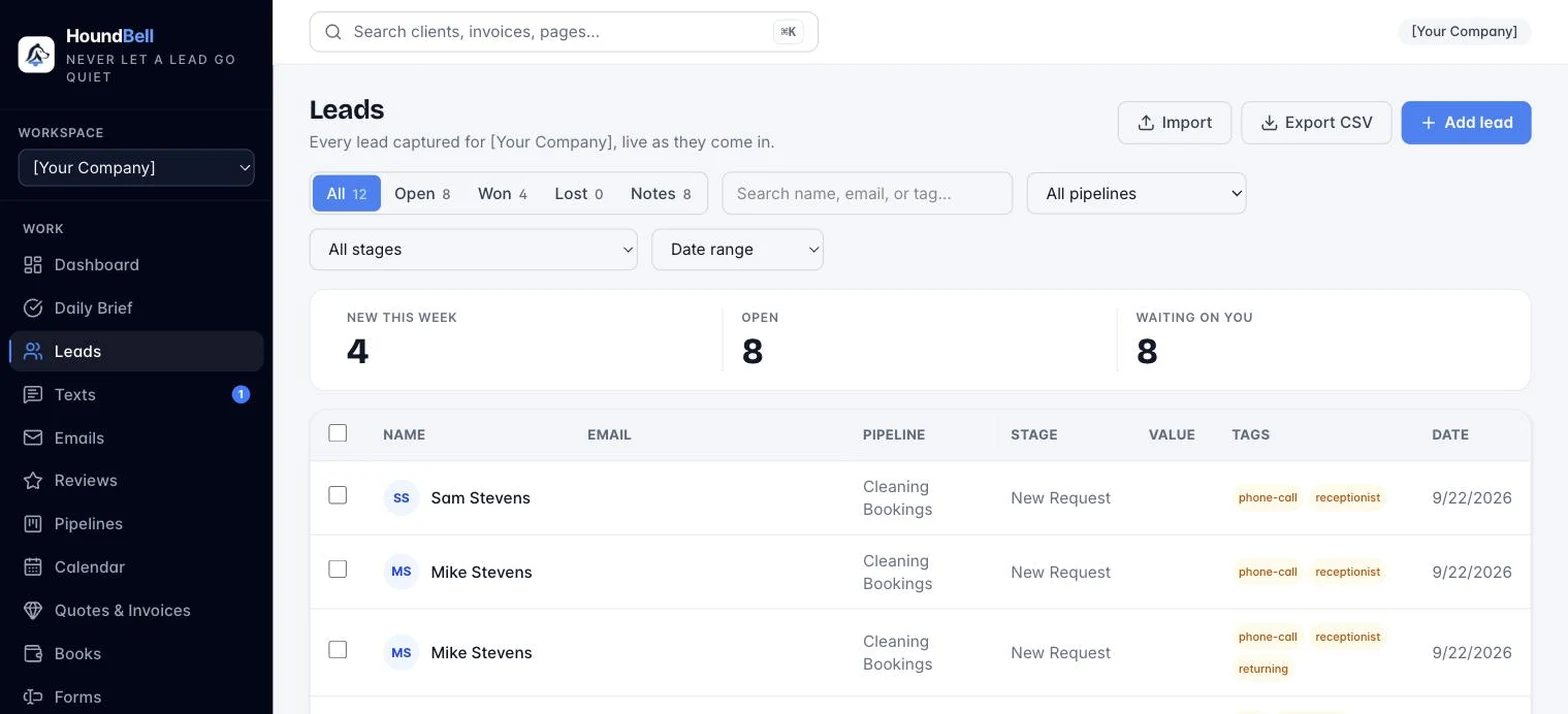The width and height of the screenshot is (1568, 714).
Task: Click the Emails envelope icon
Action: tap(33, 438)
